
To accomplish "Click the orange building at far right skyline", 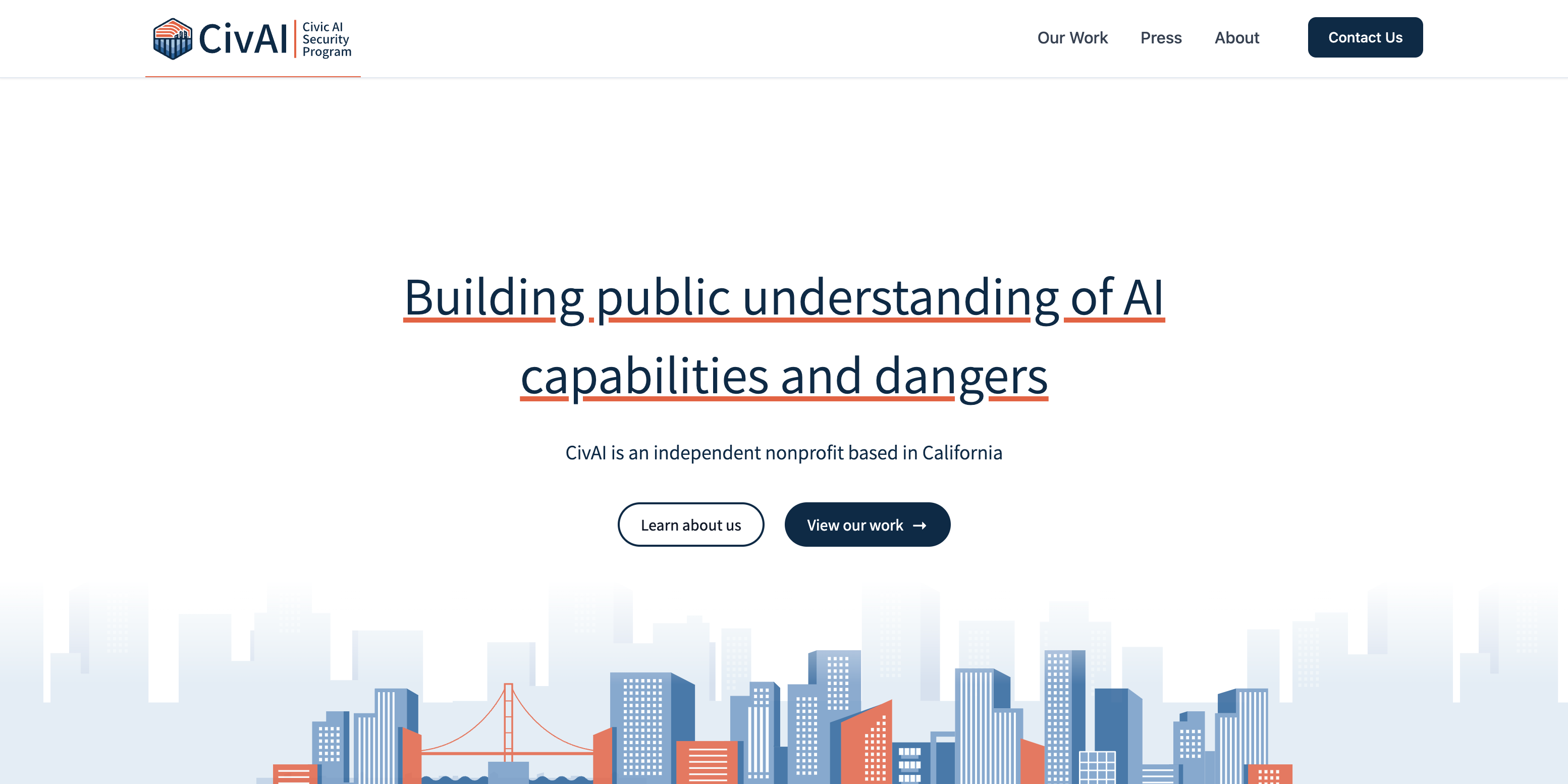I will coord(1269,774).
